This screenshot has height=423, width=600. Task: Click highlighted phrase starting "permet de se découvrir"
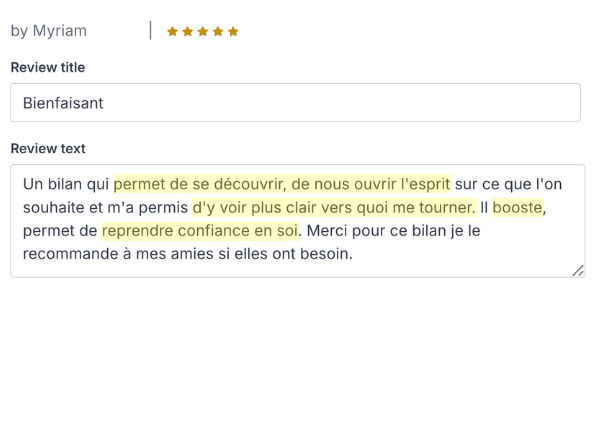click(282, 184)
